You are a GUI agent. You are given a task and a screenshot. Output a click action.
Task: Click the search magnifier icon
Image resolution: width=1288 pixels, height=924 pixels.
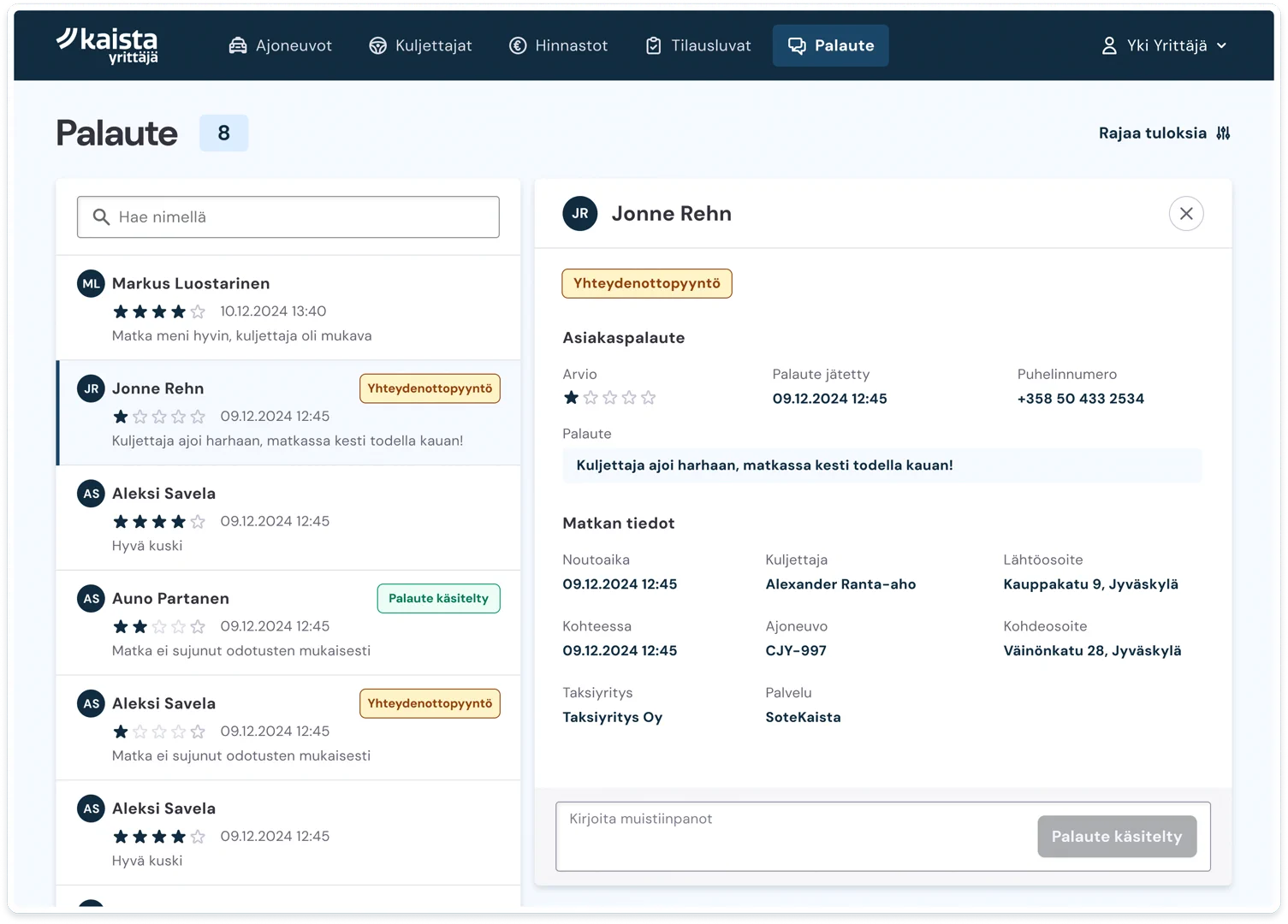[101, 217]
